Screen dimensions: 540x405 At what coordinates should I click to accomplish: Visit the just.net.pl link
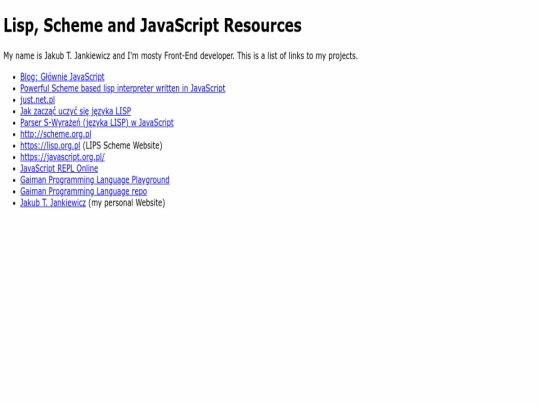[38, 100]
